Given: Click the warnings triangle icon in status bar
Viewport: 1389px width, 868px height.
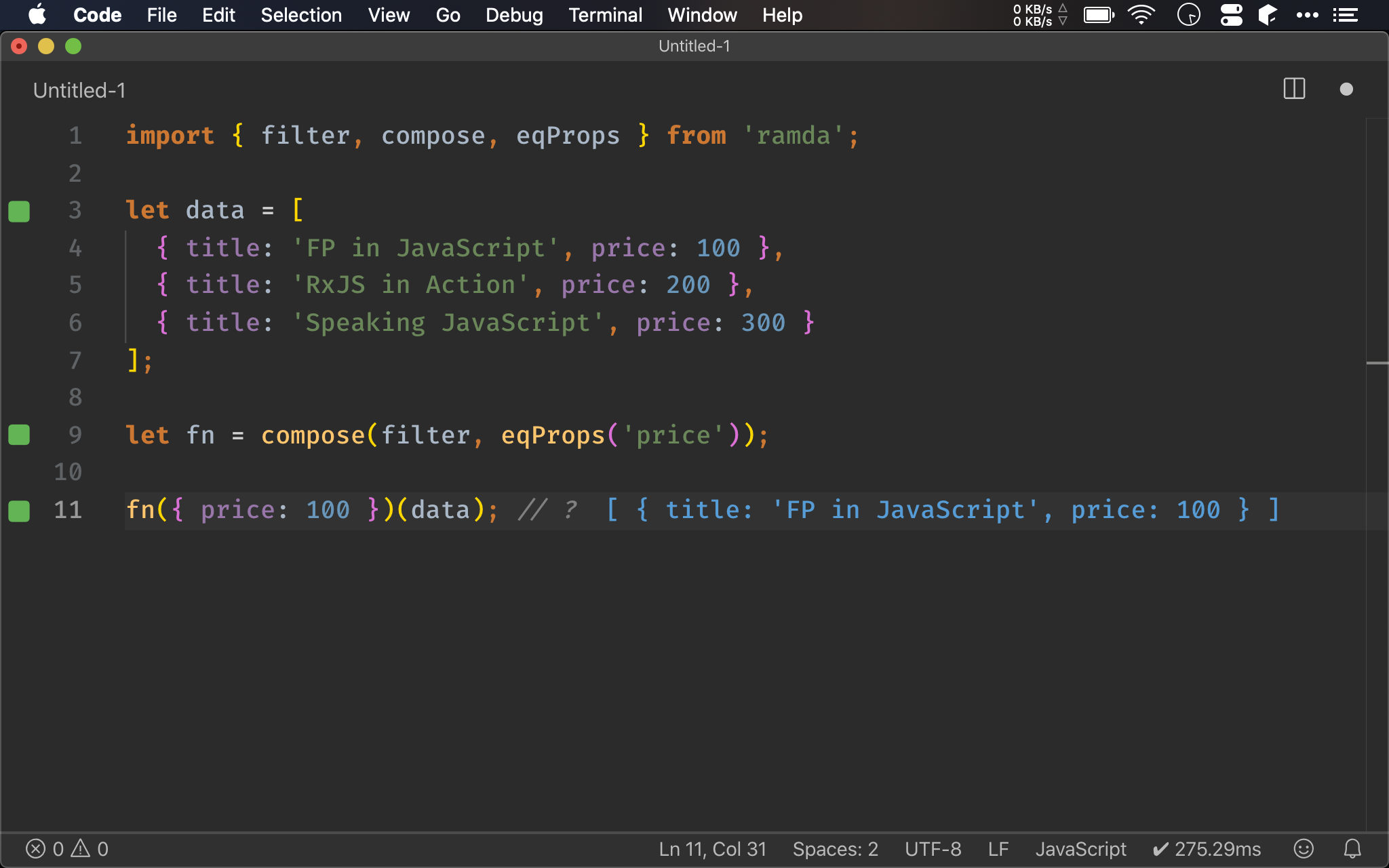Looking at the screenshot, I should coord(81,848).
